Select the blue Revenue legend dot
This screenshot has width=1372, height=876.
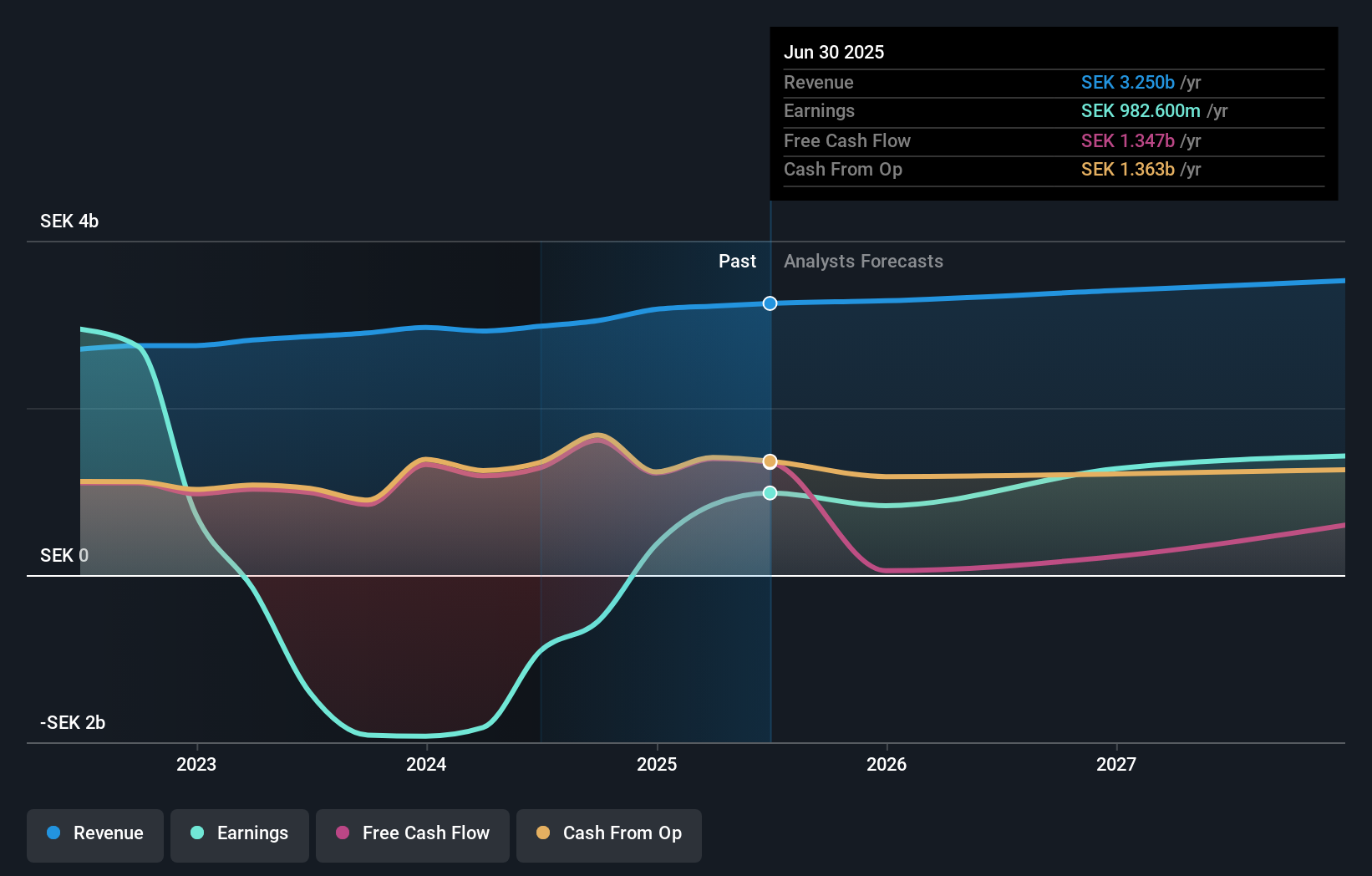[x=52, y=833]
